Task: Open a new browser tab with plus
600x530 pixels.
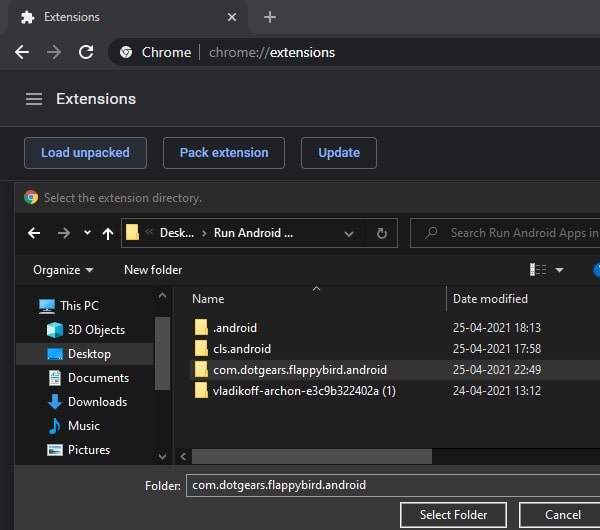Action: pyautogui.click(x=269, y=17)
